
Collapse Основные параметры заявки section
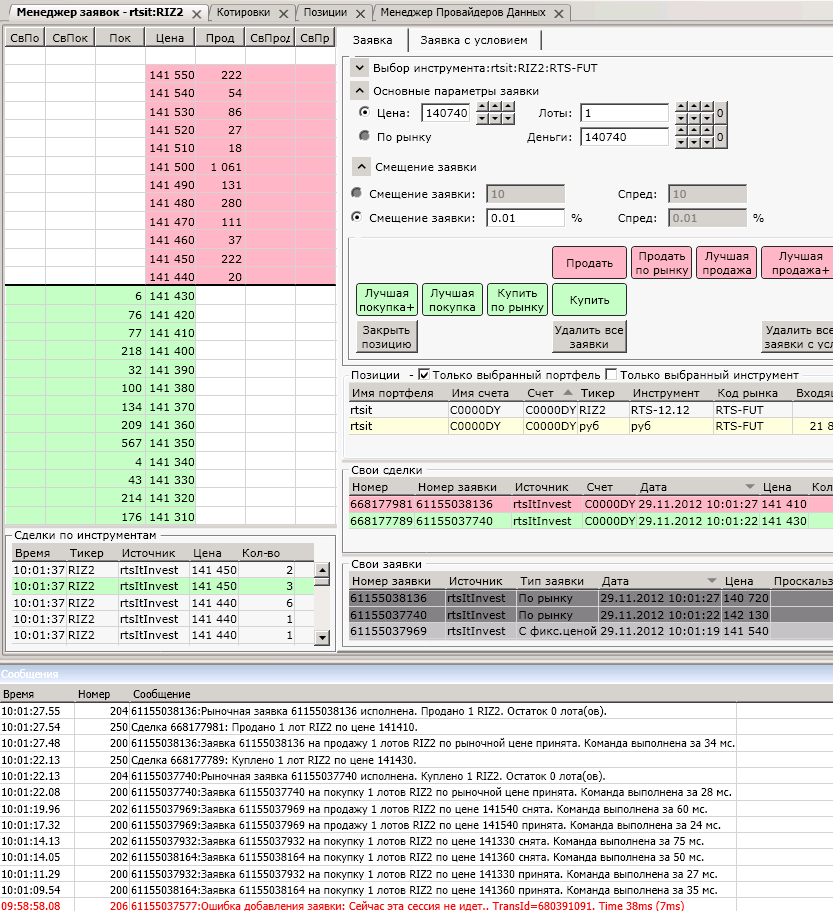(x=360, y=91)
